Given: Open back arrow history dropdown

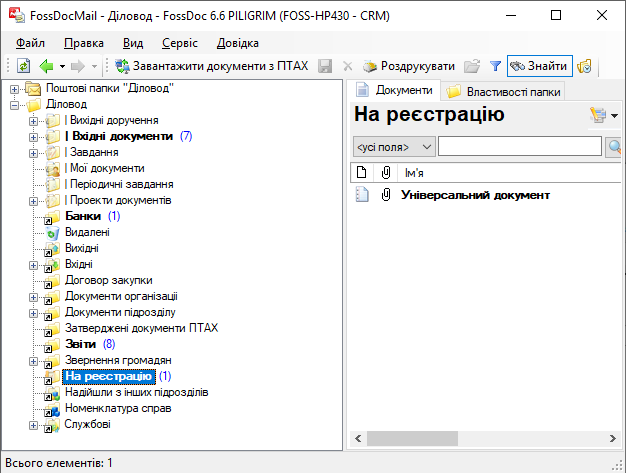Looking at the screenshot, I should coord(63,66).
